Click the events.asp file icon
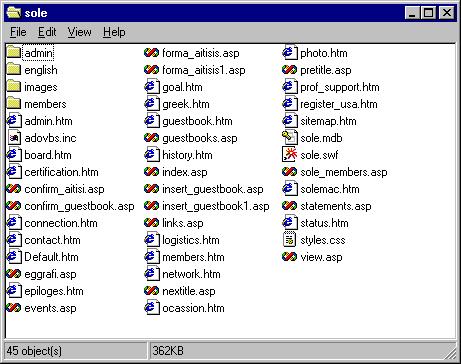 (14, 308)
